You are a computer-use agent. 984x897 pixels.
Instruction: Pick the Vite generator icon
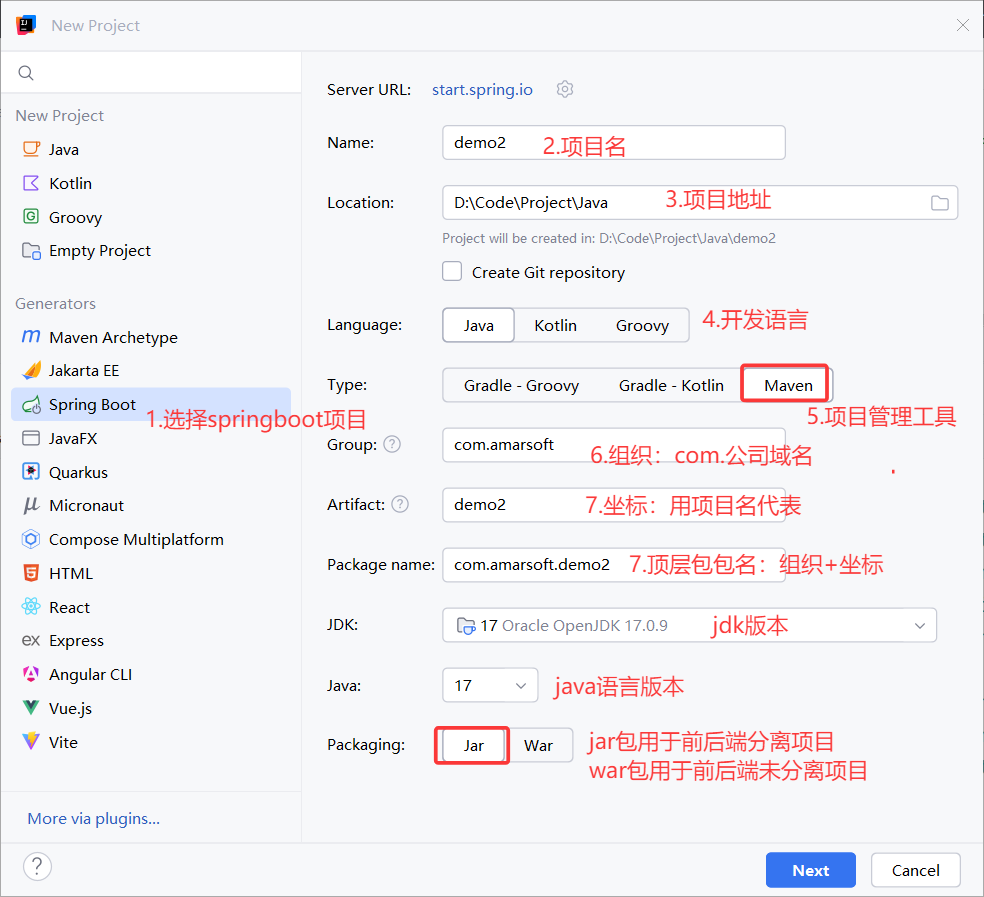31,741
